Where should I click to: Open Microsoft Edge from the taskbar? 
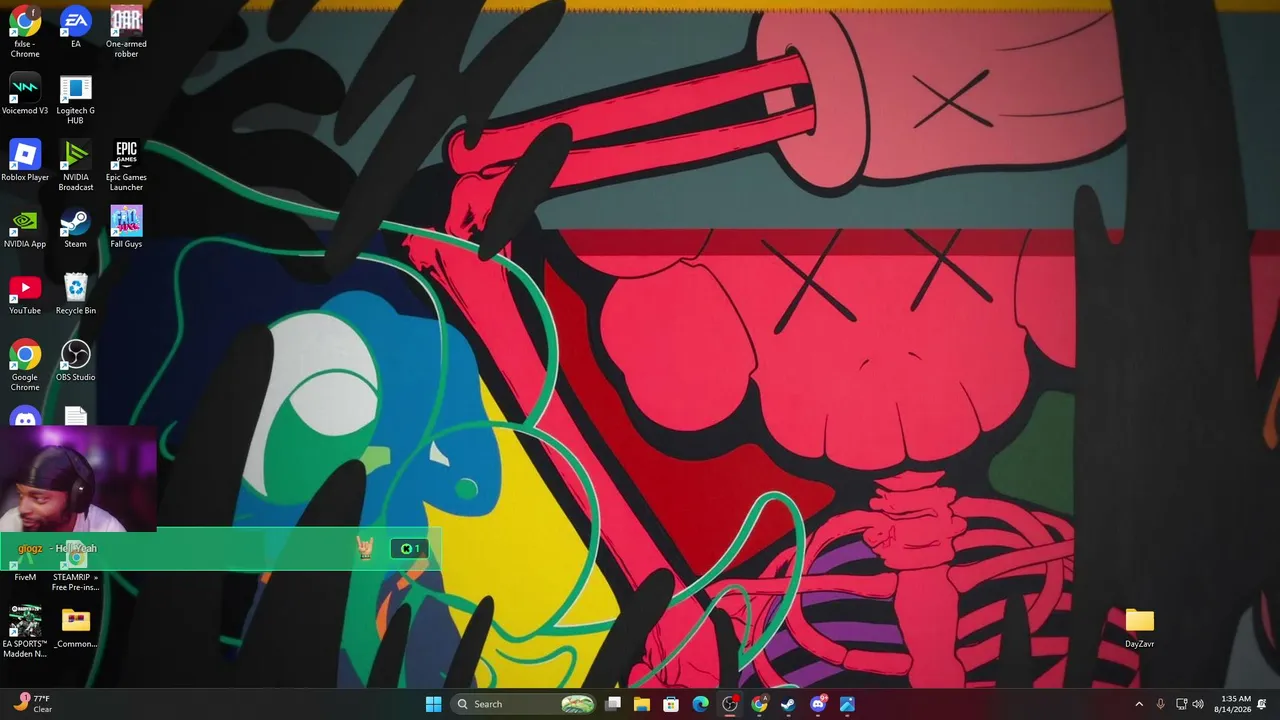[701, 704]
